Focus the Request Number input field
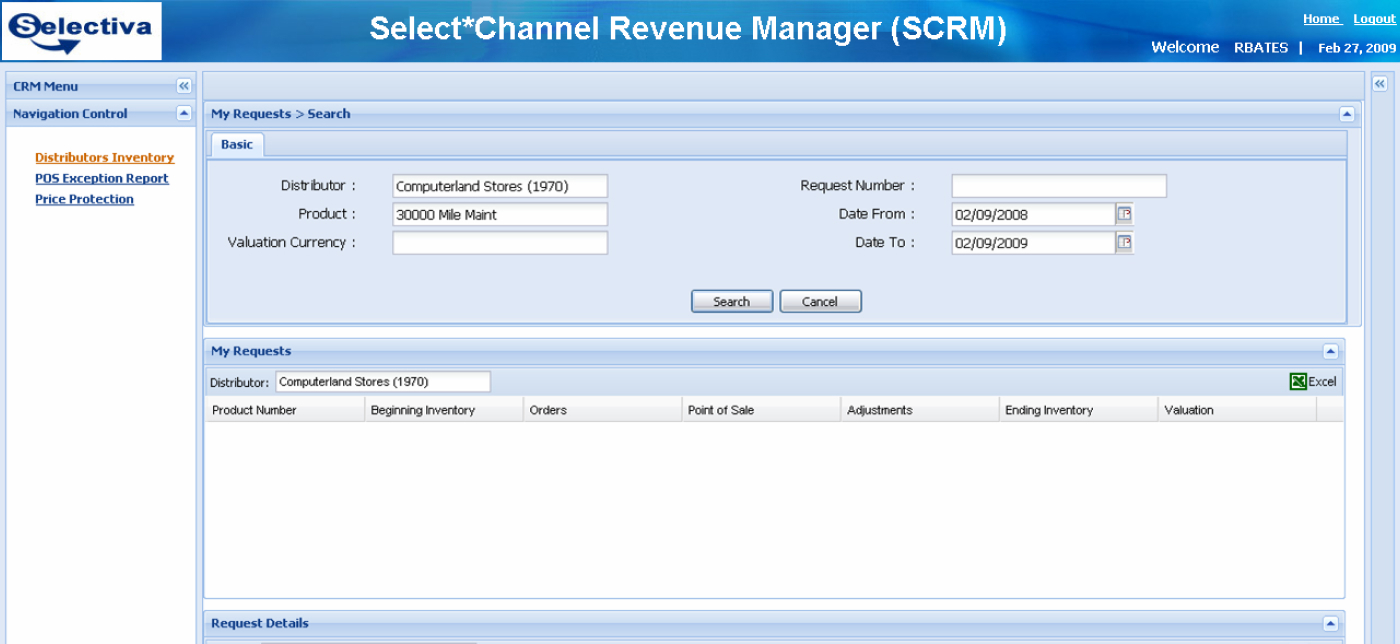 tap(1058, 186)
